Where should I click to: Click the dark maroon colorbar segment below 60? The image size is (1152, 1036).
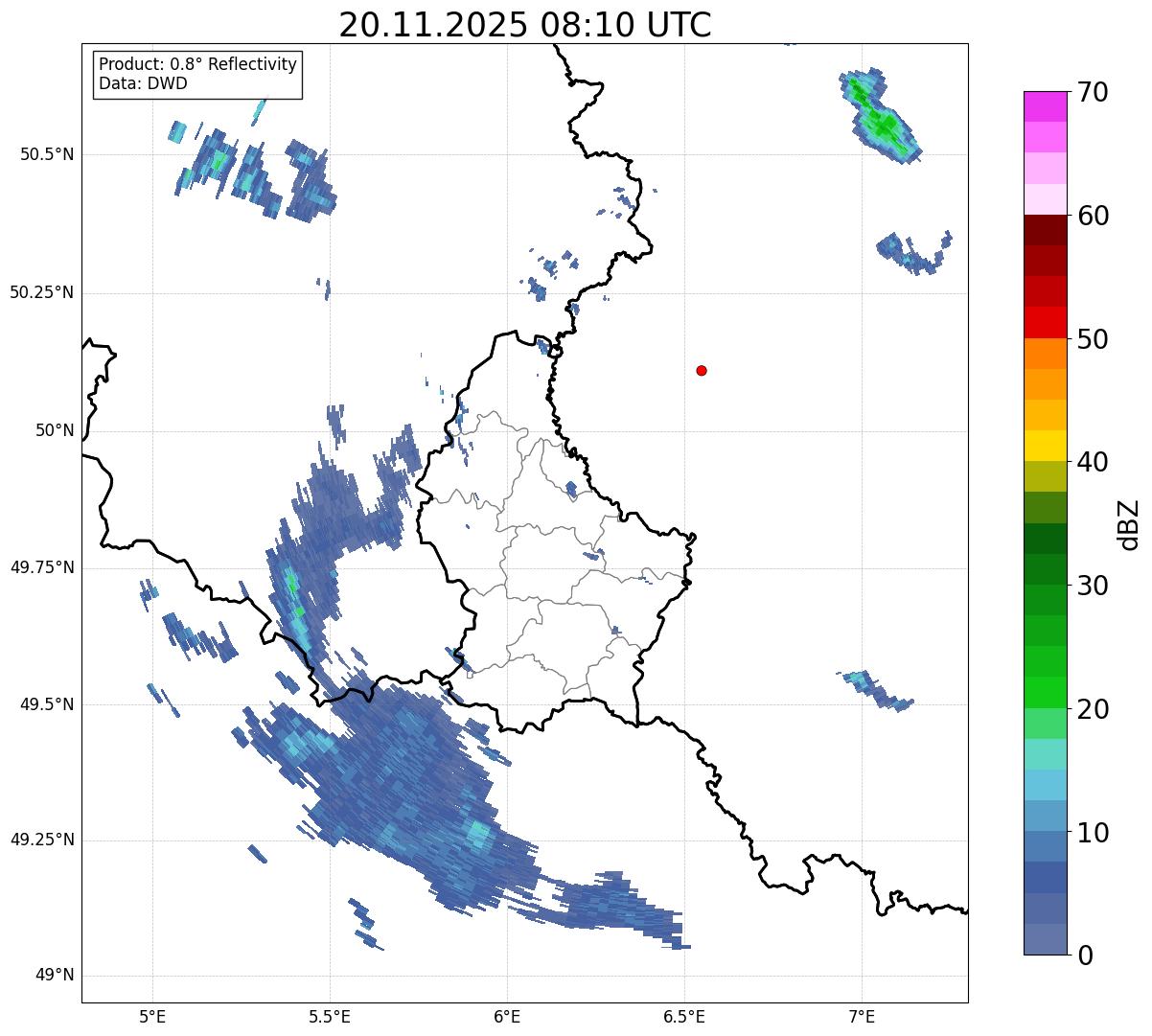click(x=1045, y=230)
